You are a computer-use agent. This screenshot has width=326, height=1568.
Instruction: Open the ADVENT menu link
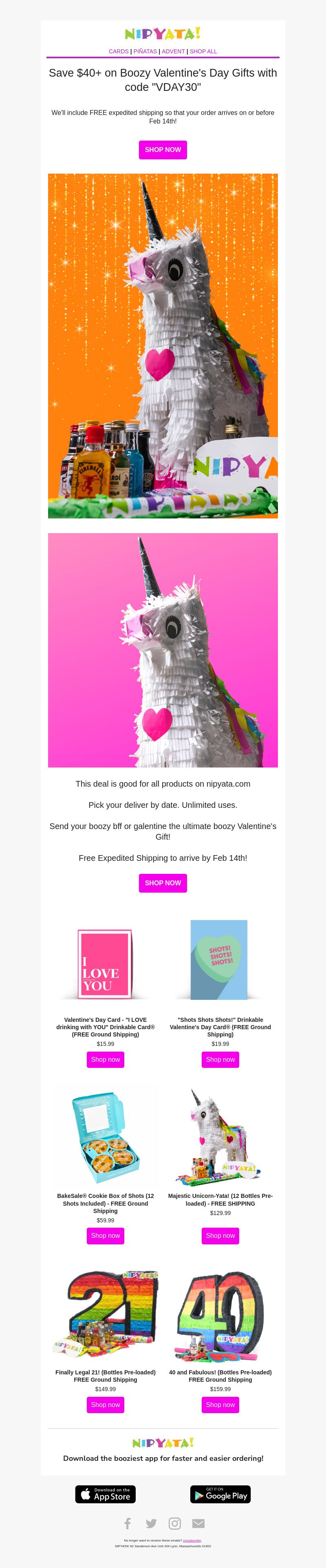point(173,52)
